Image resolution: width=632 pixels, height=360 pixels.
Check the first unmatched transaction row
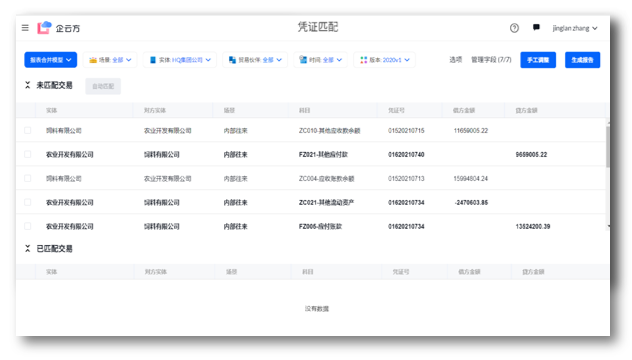coord(27,130)
